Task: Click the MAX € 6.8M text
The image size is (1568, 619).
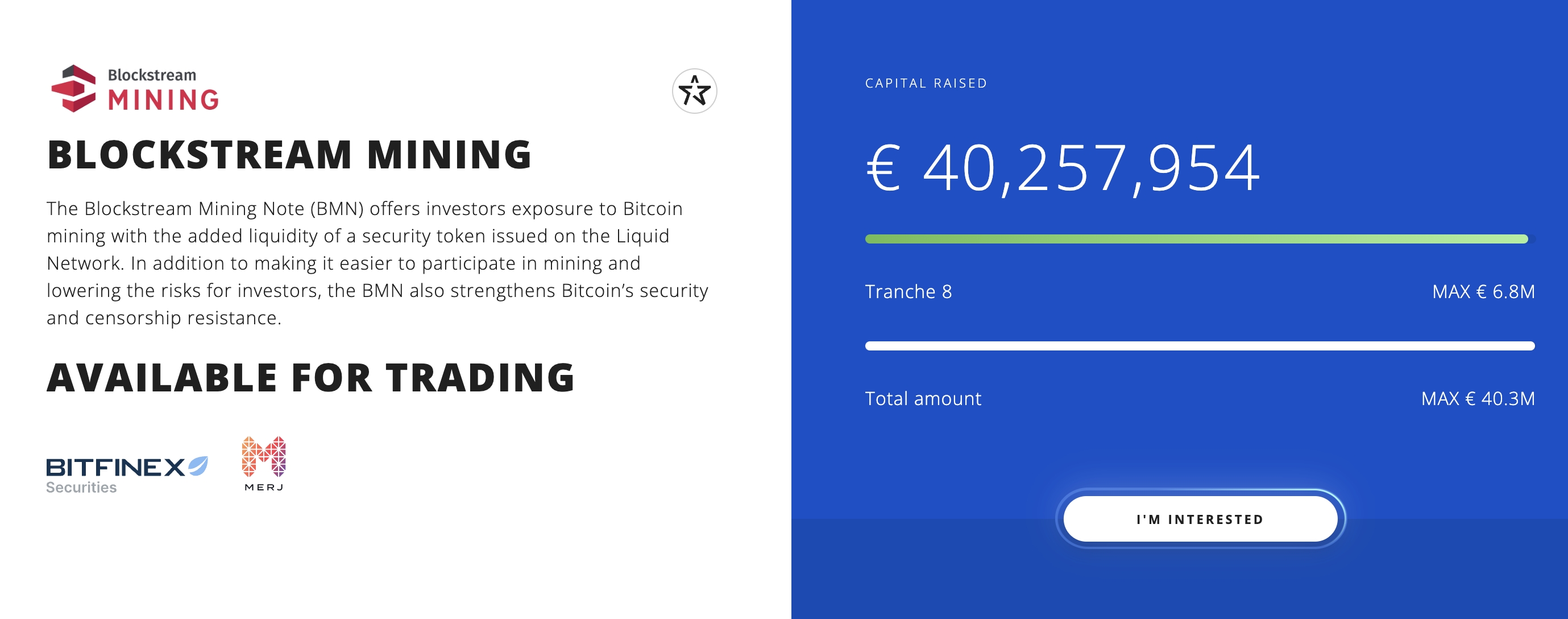Action: click(1483, 292)
